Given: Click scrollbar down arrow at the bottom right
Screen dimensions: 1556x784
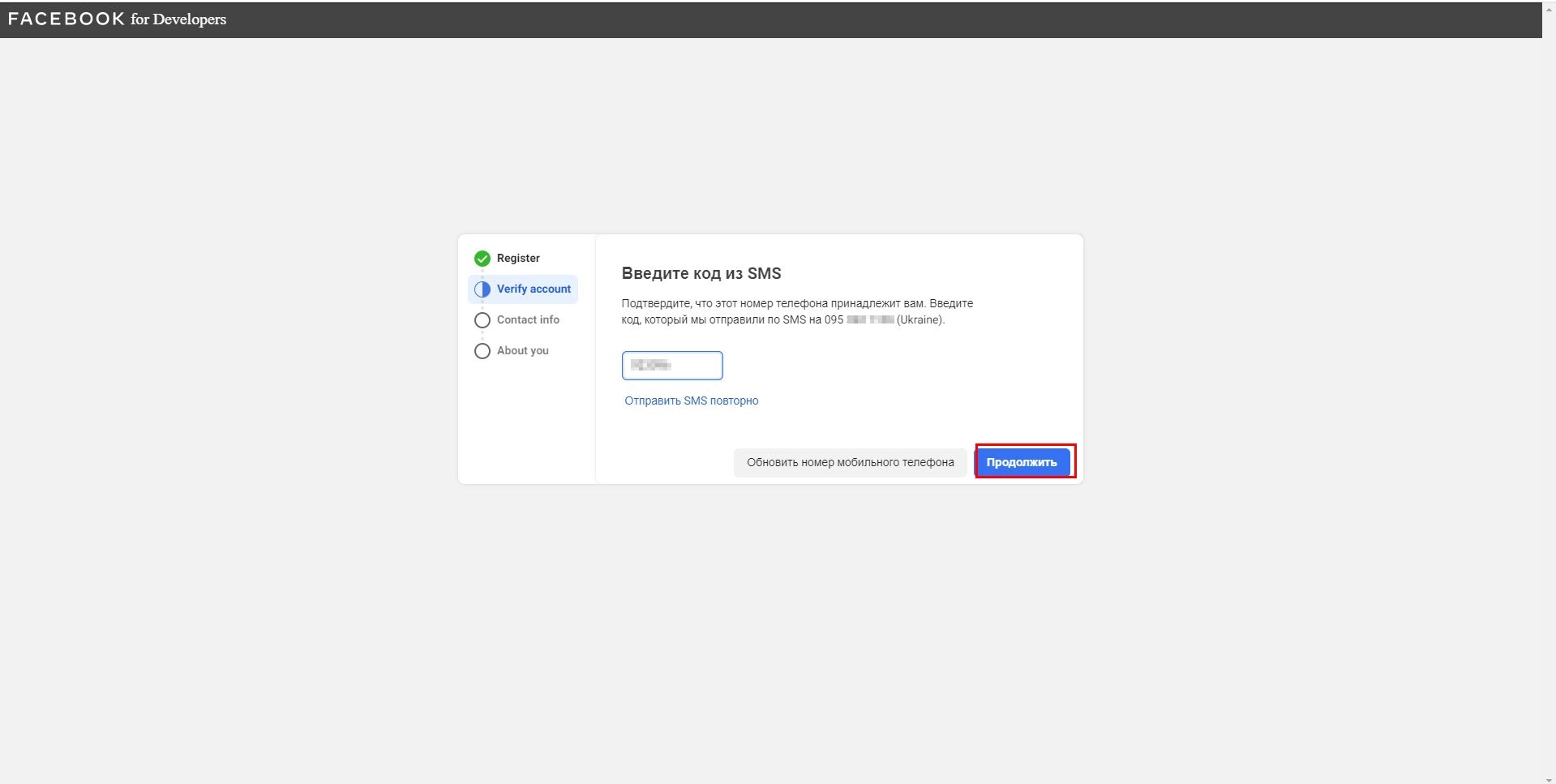Looking at the screenshot, I should click(x=1549, y=779).
